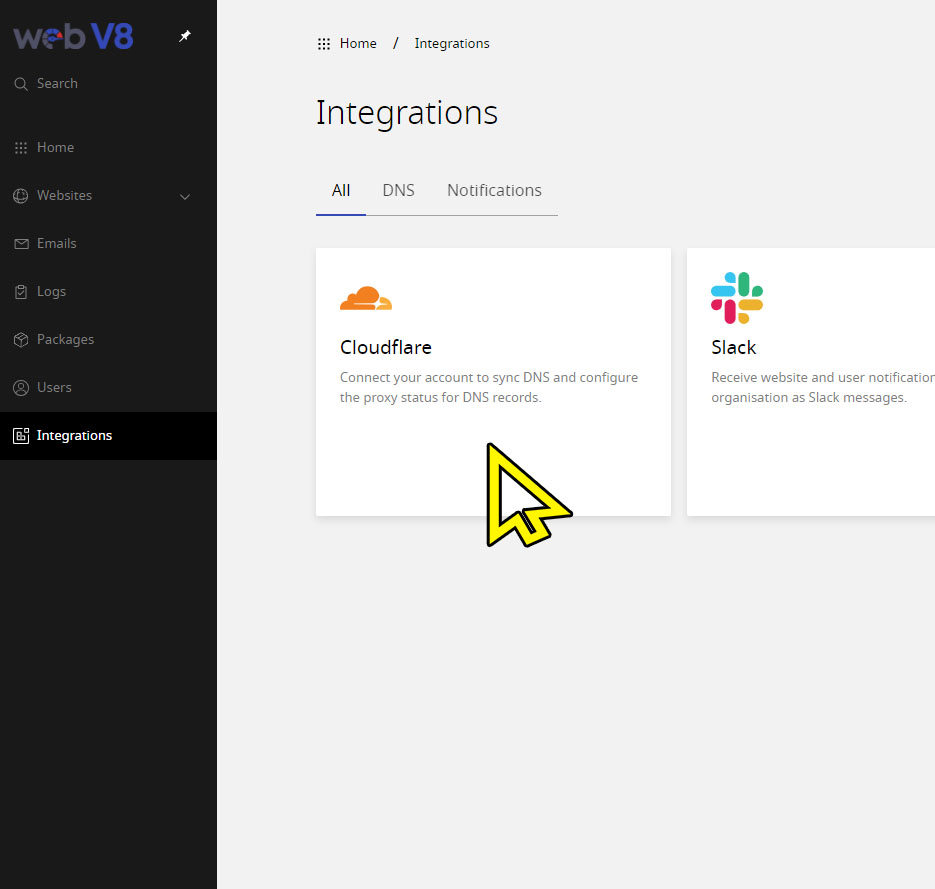Click the Integrations breadcrumb text

(x=452, y=44)
